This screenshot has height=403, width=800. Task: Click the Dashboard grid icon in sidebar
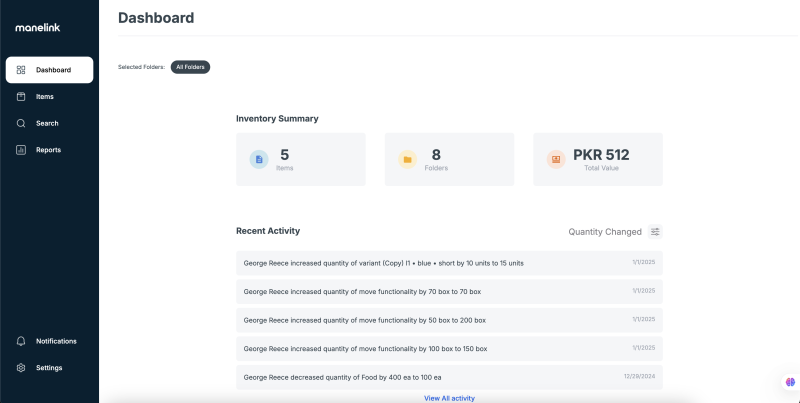(x=21, y=70)
